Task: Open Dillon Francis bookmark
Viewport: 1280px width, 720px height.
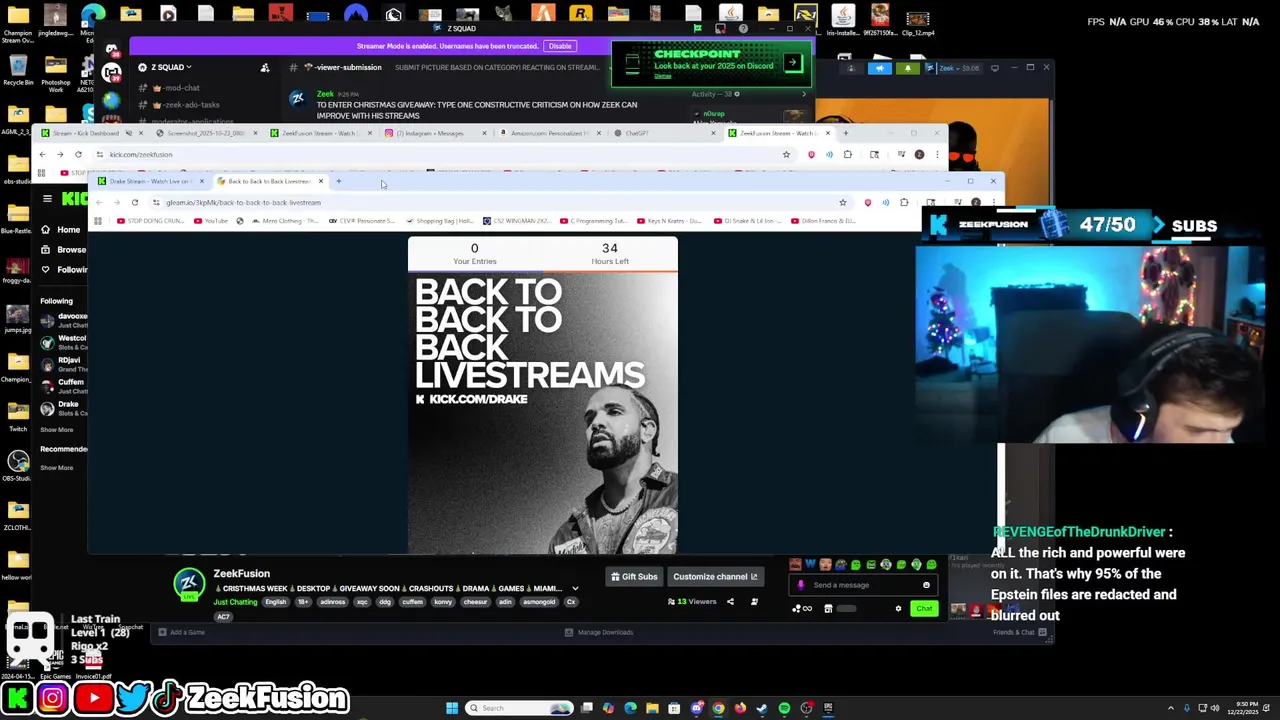Action: pos(821,221)
